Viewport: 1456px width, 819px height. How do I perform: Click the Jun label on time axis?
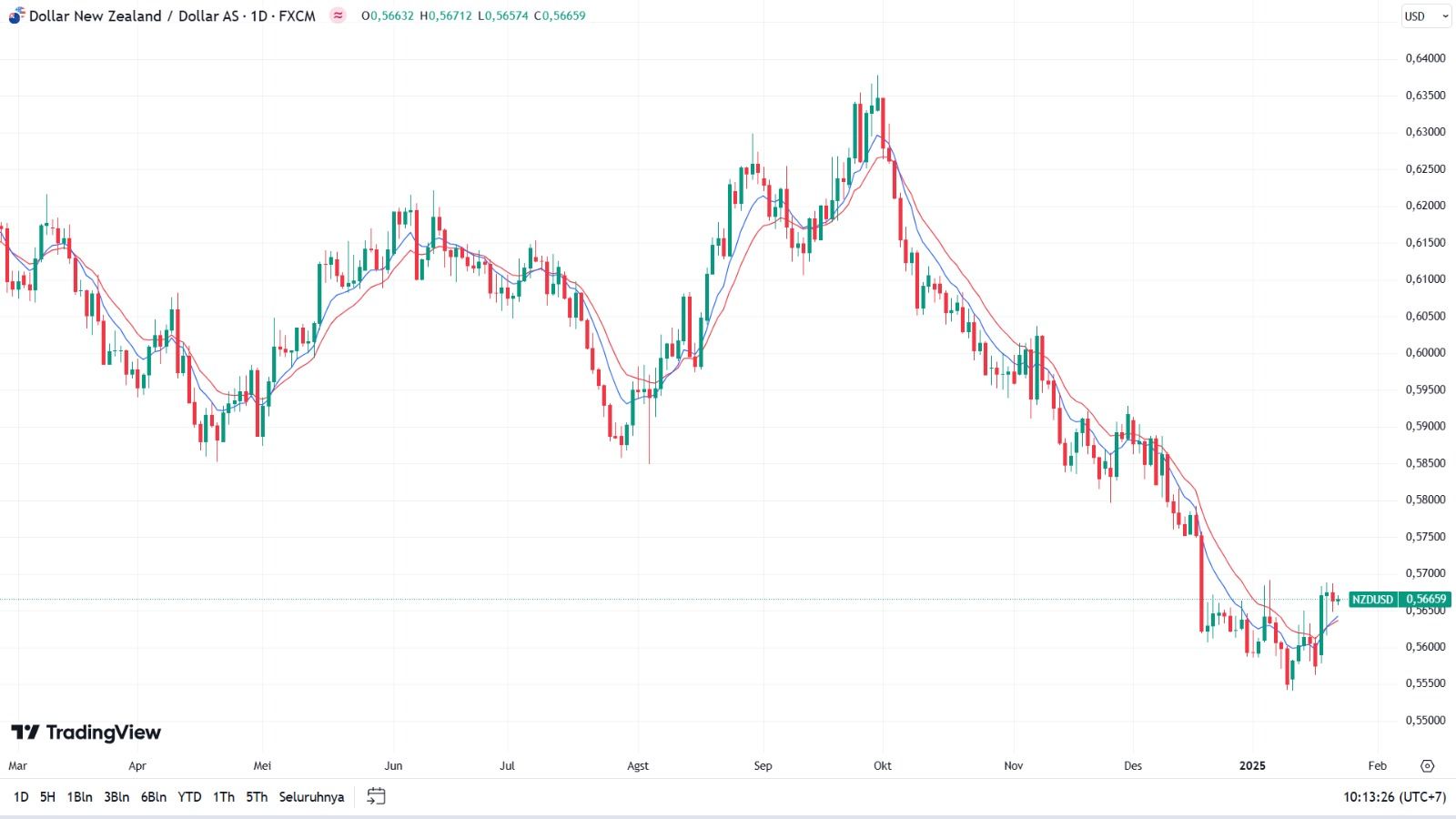393,766
